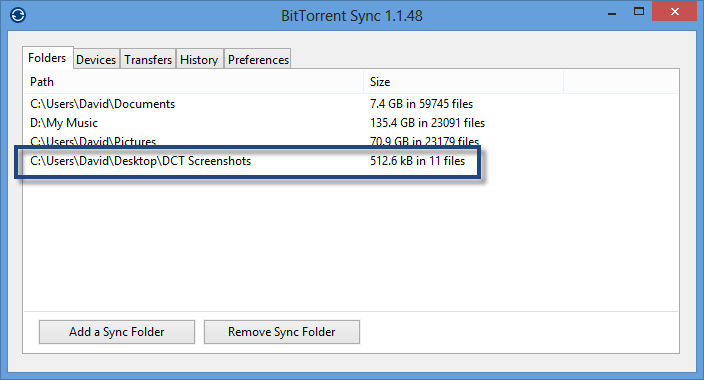Minimize the BitTorrent Sync window
Image resolution: width=704 pixels, height=380 pixels.
[612, 13]
